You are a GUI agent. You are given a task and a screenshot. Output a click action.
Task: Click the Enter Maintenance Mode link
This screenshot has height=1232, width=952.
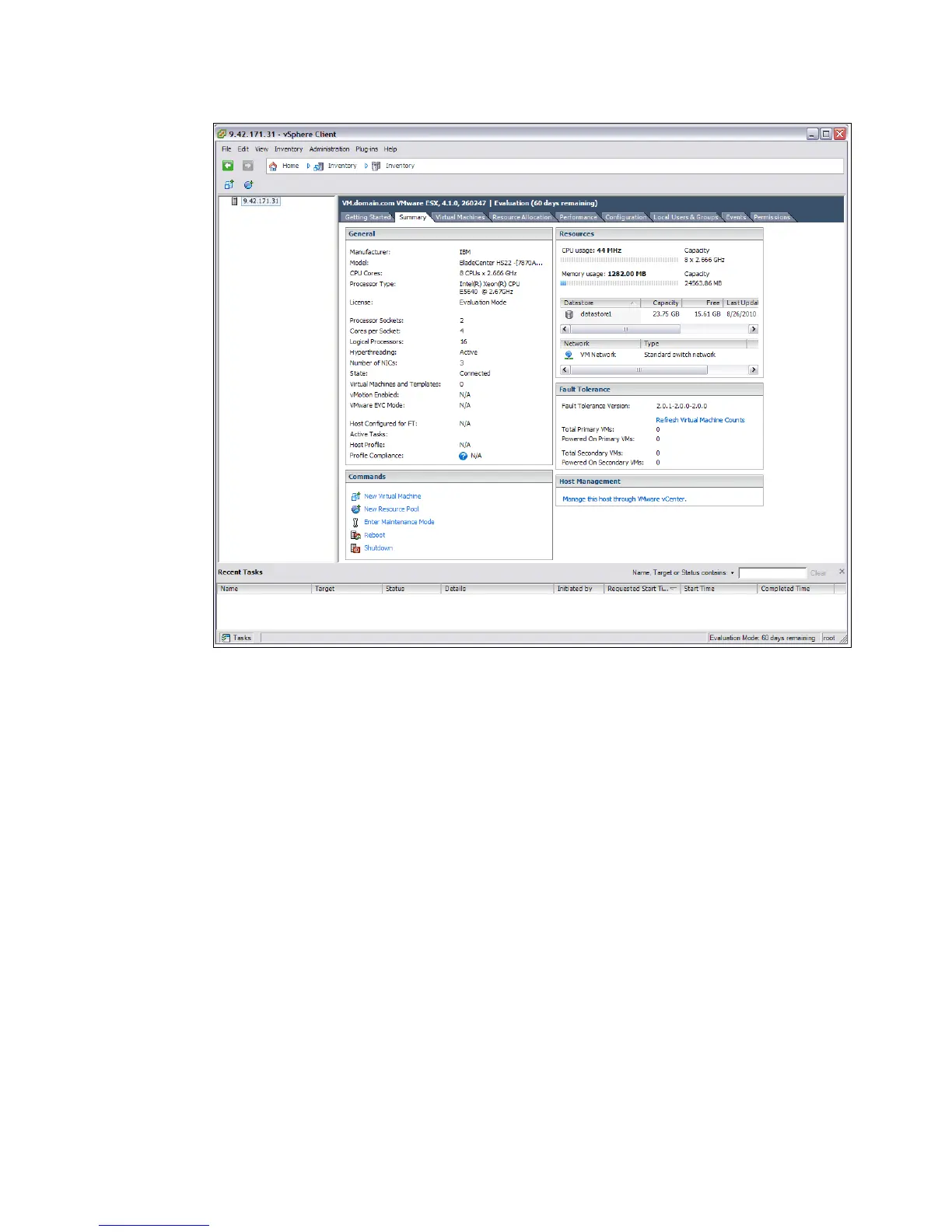pos(399,523)
